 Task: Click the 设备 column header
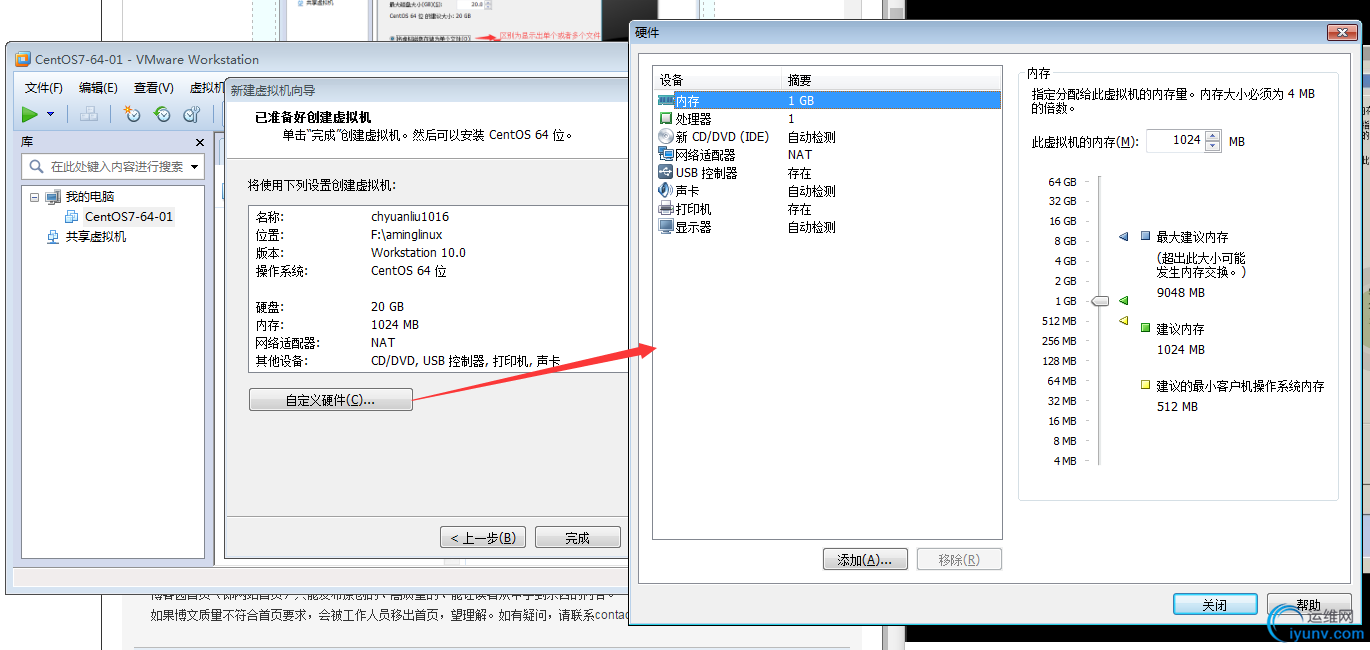pos(718,80)
